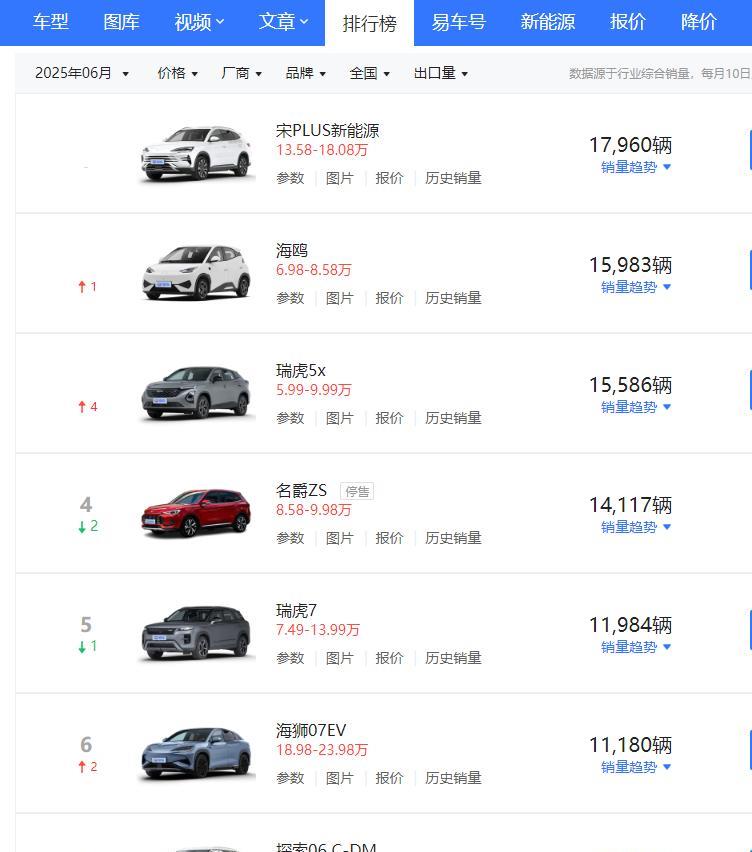
Task: Select price 18.98-23.98万 text
Action: (322, 750)
